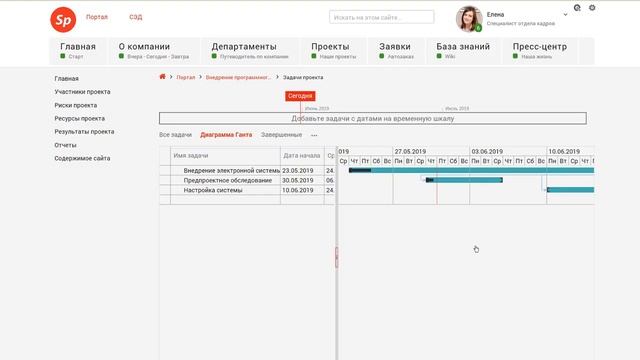
Task: Open Пресс-центр navigation tab
Action: point(540,51)
